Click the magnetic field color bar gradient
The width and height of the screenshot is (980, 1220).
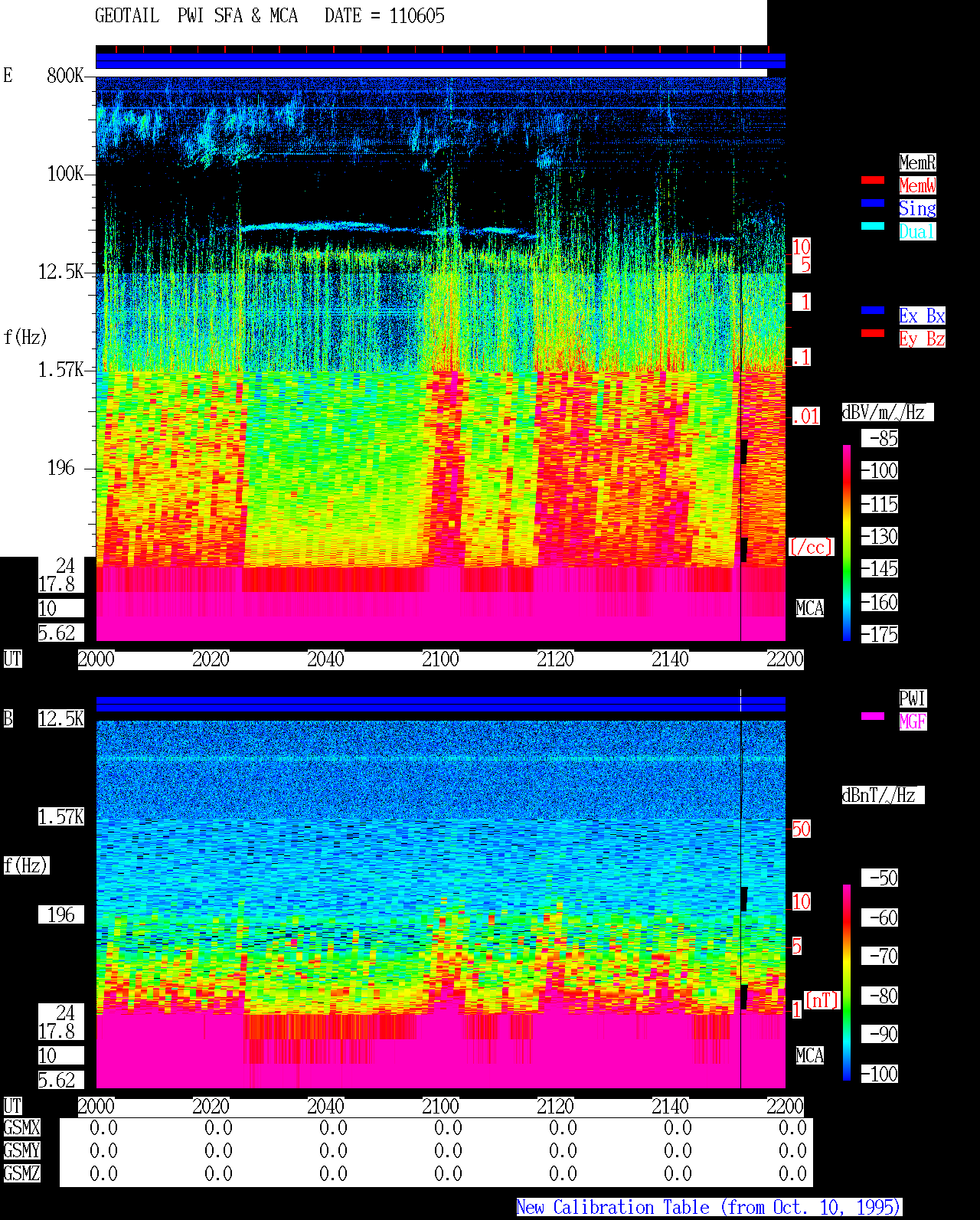(x=847, y=983)
